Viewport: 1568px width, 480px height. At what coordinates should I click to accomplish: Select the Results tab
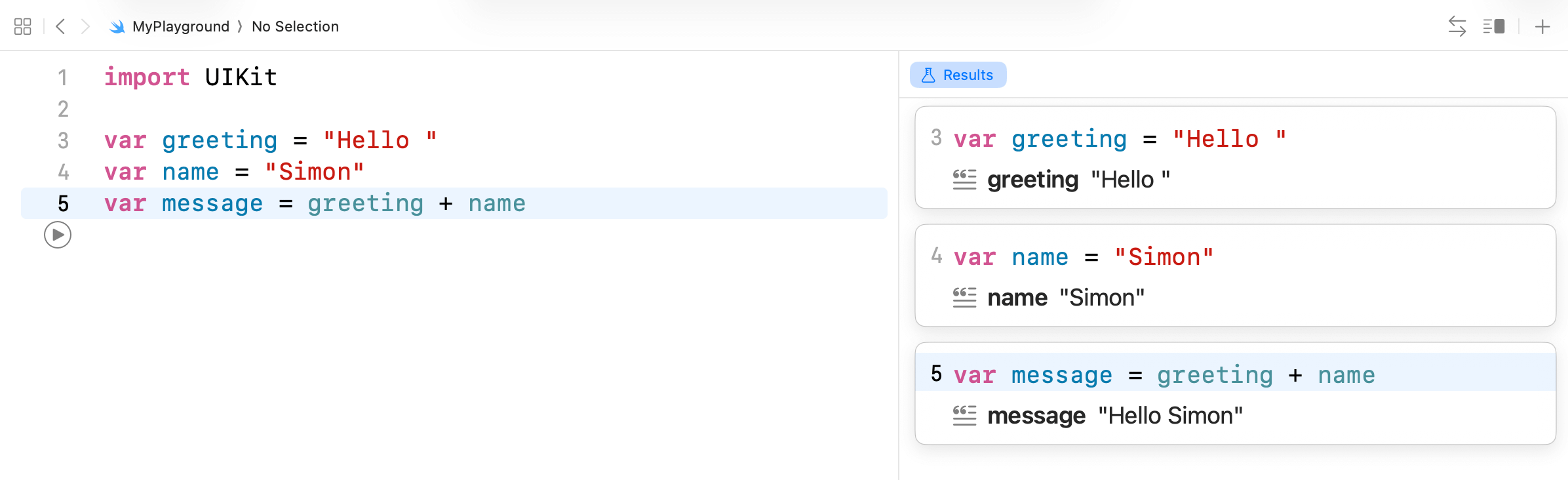[x=958, y=75]
